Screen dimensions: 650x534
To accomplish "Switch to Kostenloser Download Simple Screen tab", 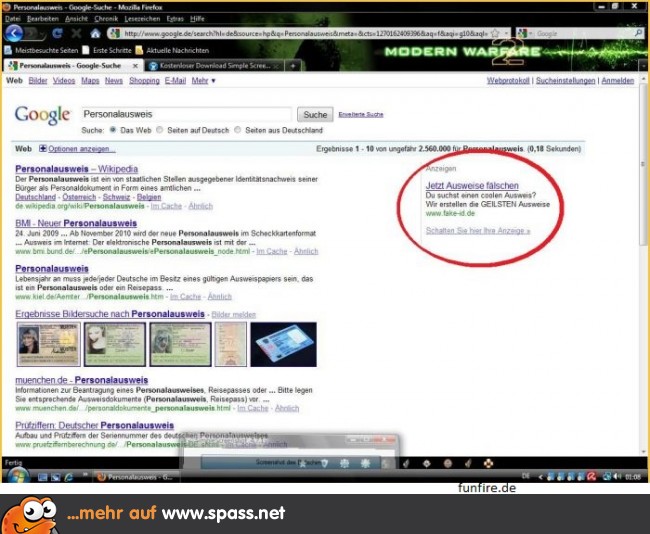I will (215, 66).
